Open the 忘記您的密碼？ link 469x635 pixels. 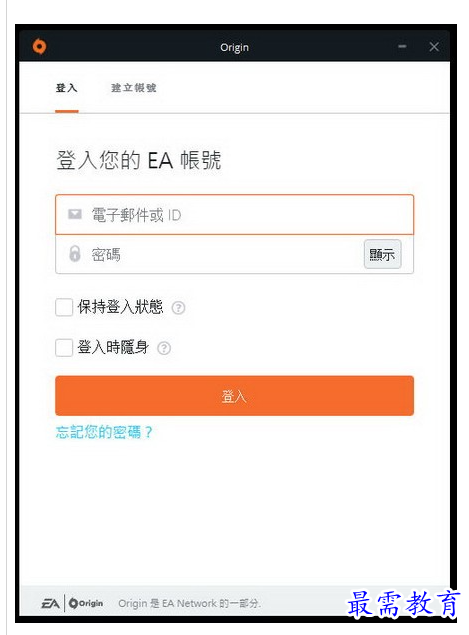104,432
